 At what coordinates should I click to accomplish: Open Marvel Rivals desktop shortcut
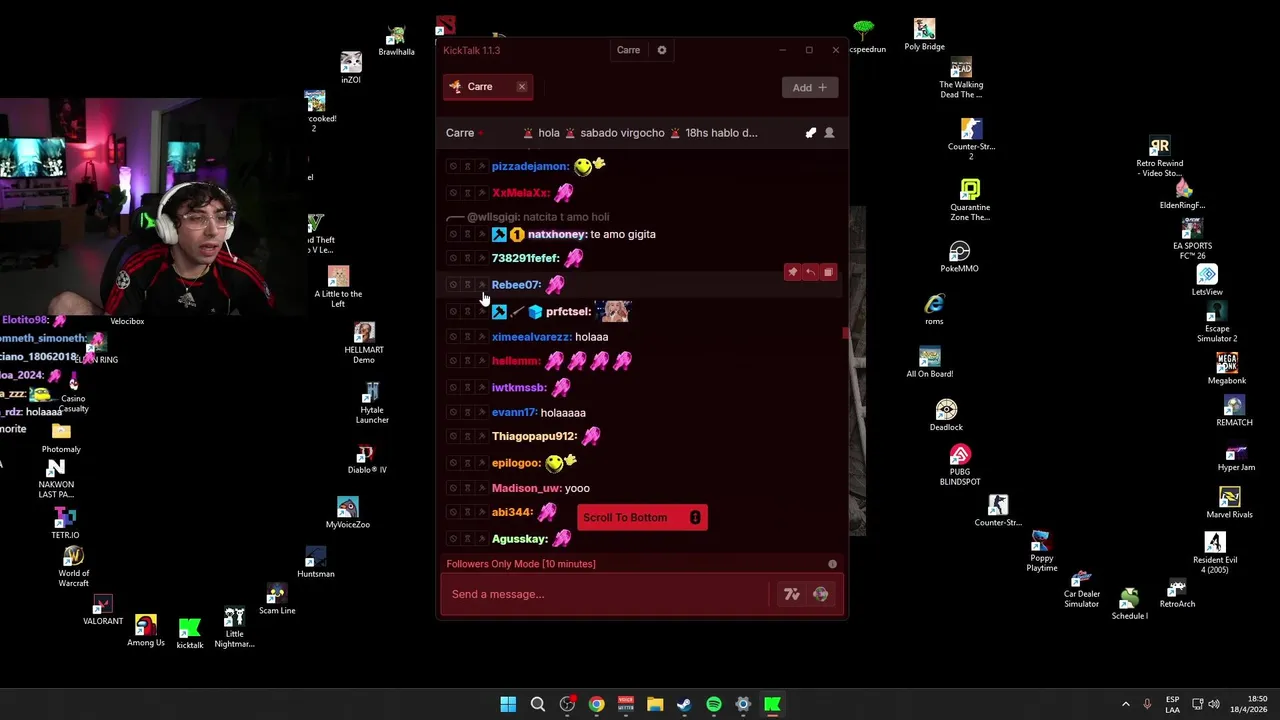pyautogui.click(x=1230, y=503)
